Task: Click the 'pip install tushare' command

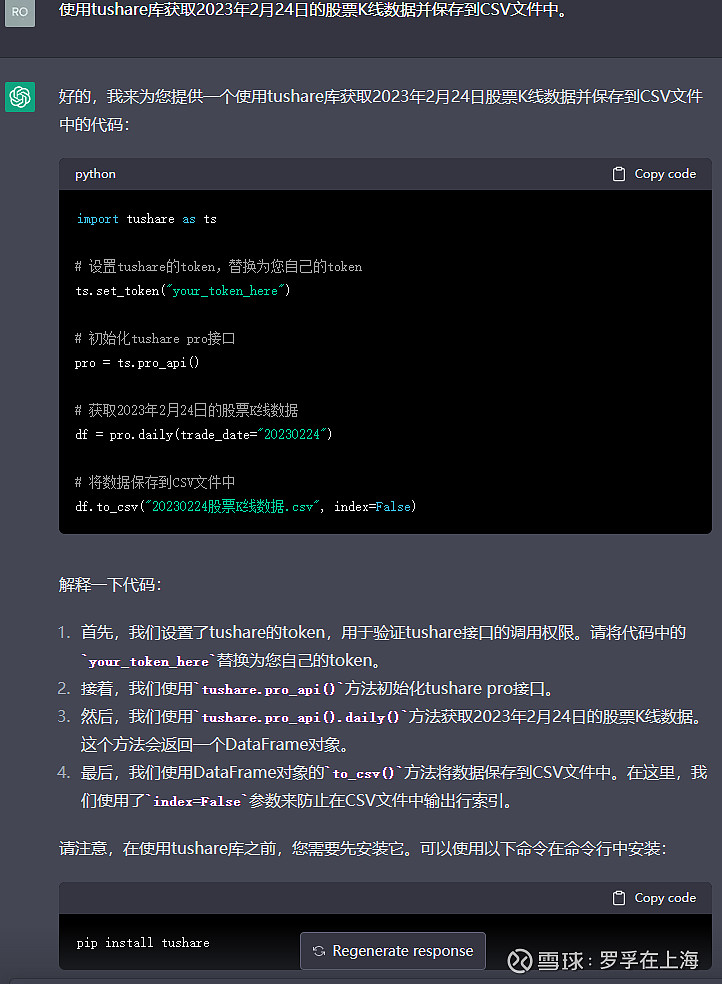Action: coord(143,943)
